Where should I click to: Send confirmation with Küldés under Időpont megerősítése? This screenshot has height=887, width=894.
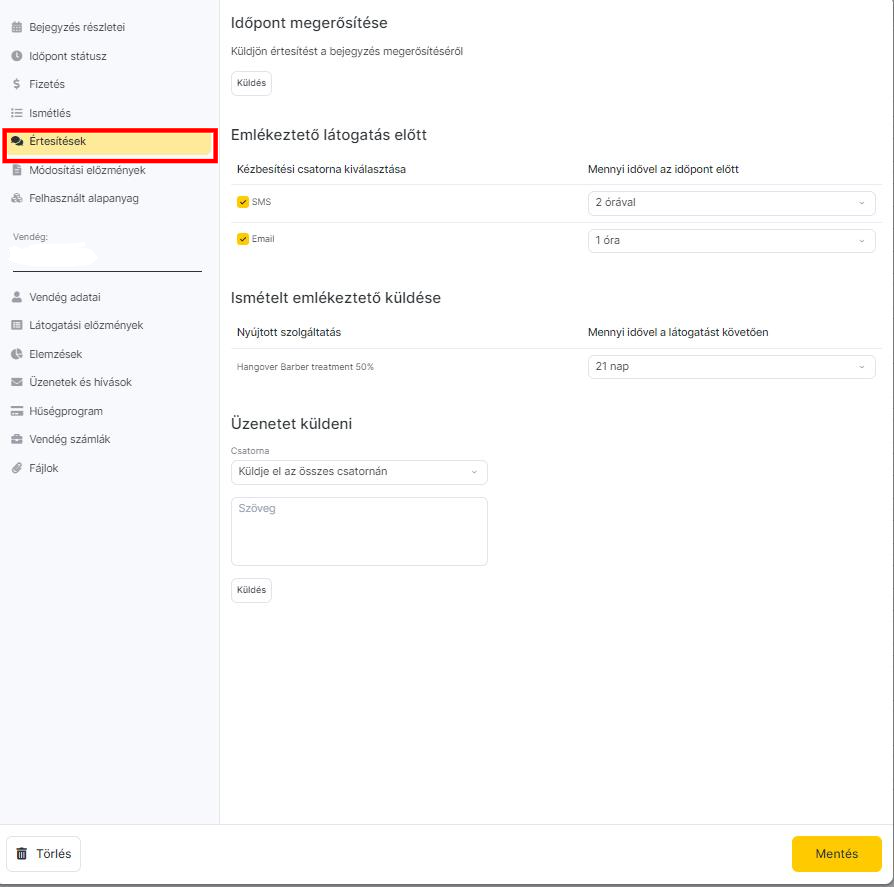click(251, 83)
